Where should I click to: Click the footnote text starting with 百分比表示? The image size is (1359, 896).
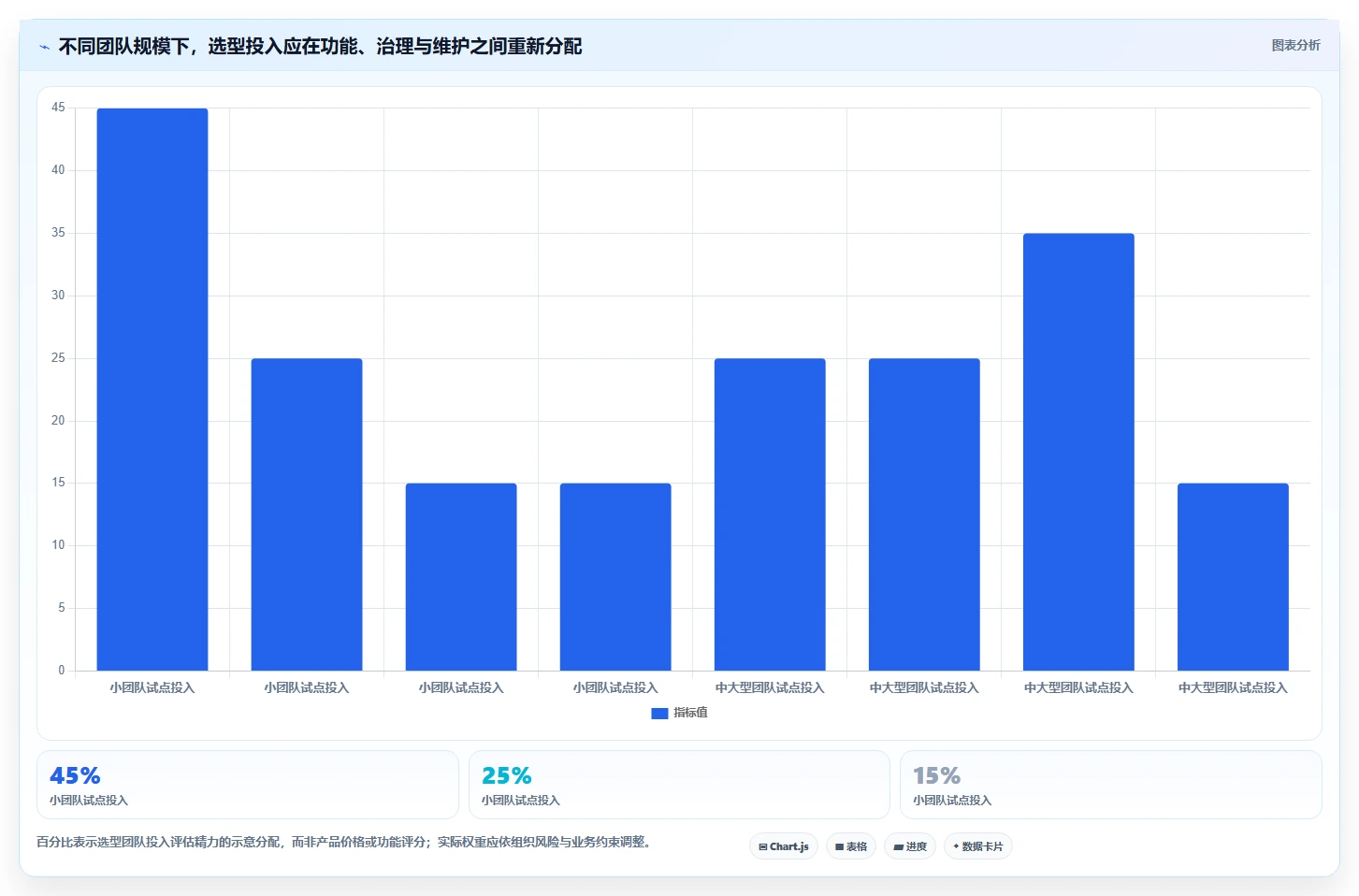point(343,842)
